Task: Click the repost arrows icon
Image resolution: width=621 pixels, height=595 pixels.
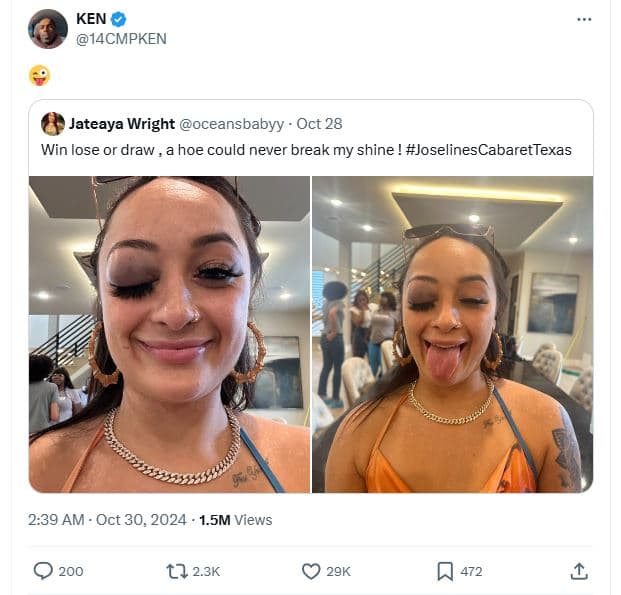Action: tap(176, 571)
